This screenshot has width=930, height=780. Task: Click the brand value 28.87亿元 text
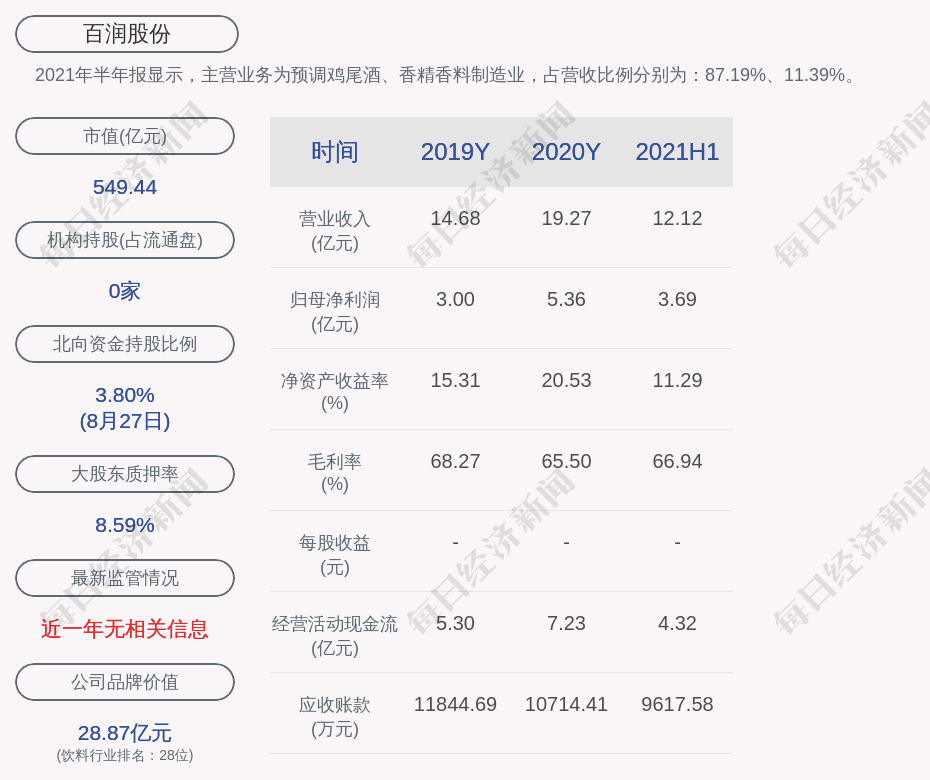pos(125,733)
